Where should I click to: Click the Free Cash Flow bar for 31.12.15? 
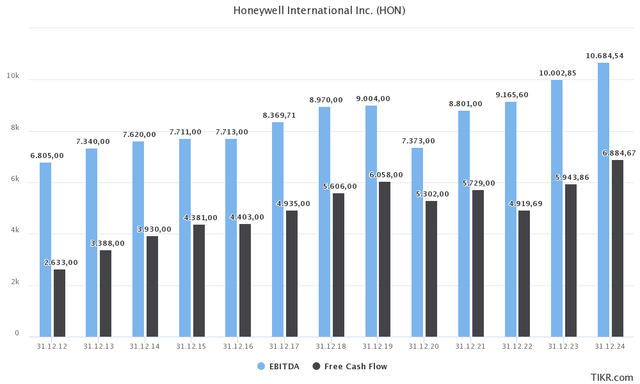[199, 281]
